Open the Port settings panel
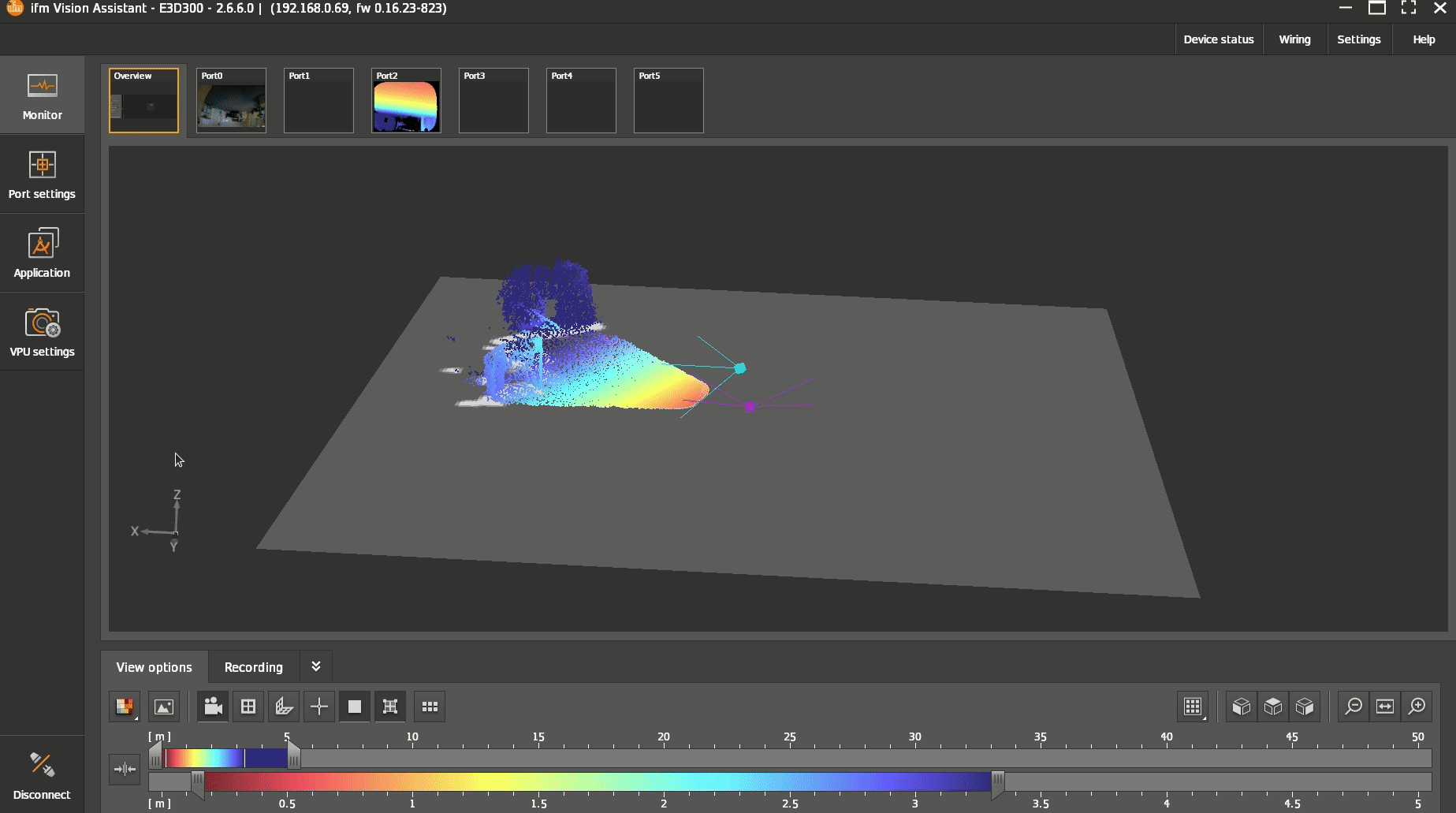The image size is (1456, 813). (42, 174)
